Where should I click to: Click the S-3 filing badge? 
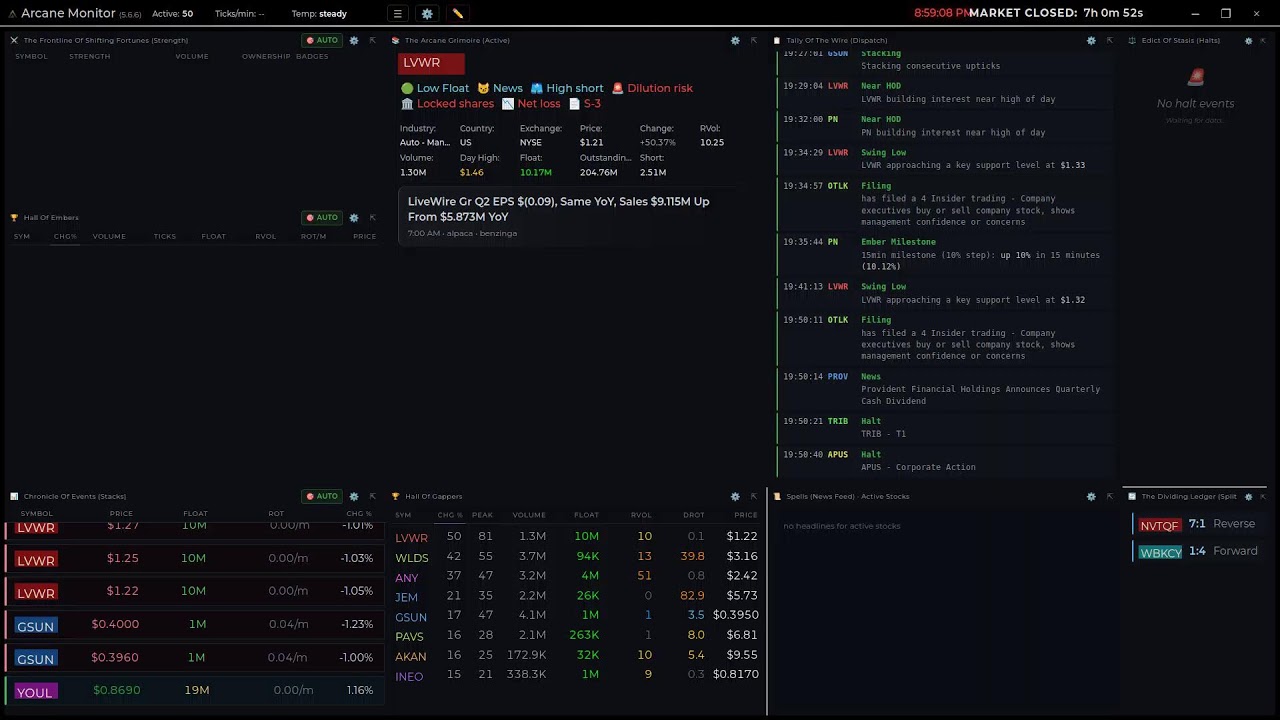pyautogui.click(x=585, y=104)
